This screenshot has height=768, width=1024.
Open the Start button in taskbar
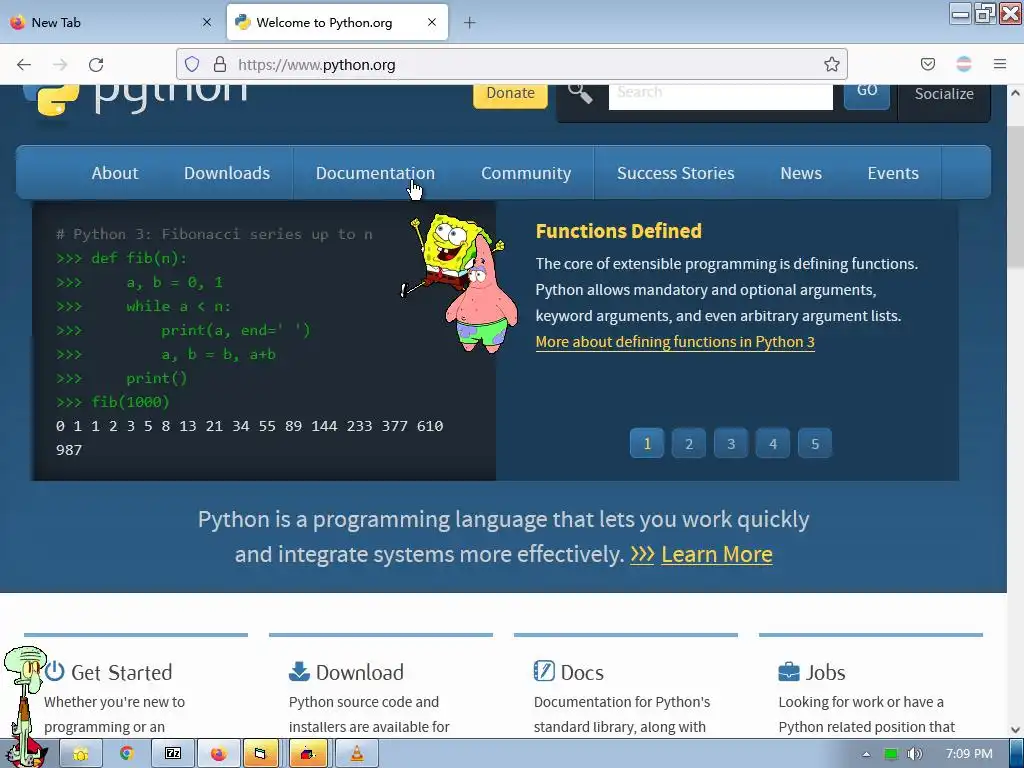point(27,754)
